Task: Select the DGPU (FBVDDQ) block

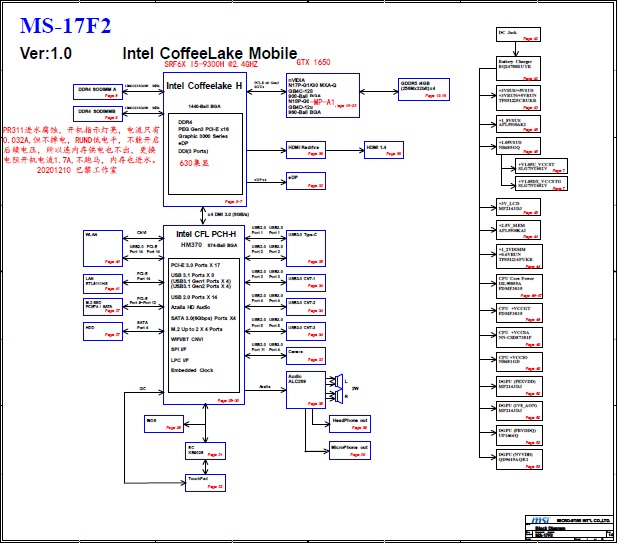Action: tap(519, 436)
